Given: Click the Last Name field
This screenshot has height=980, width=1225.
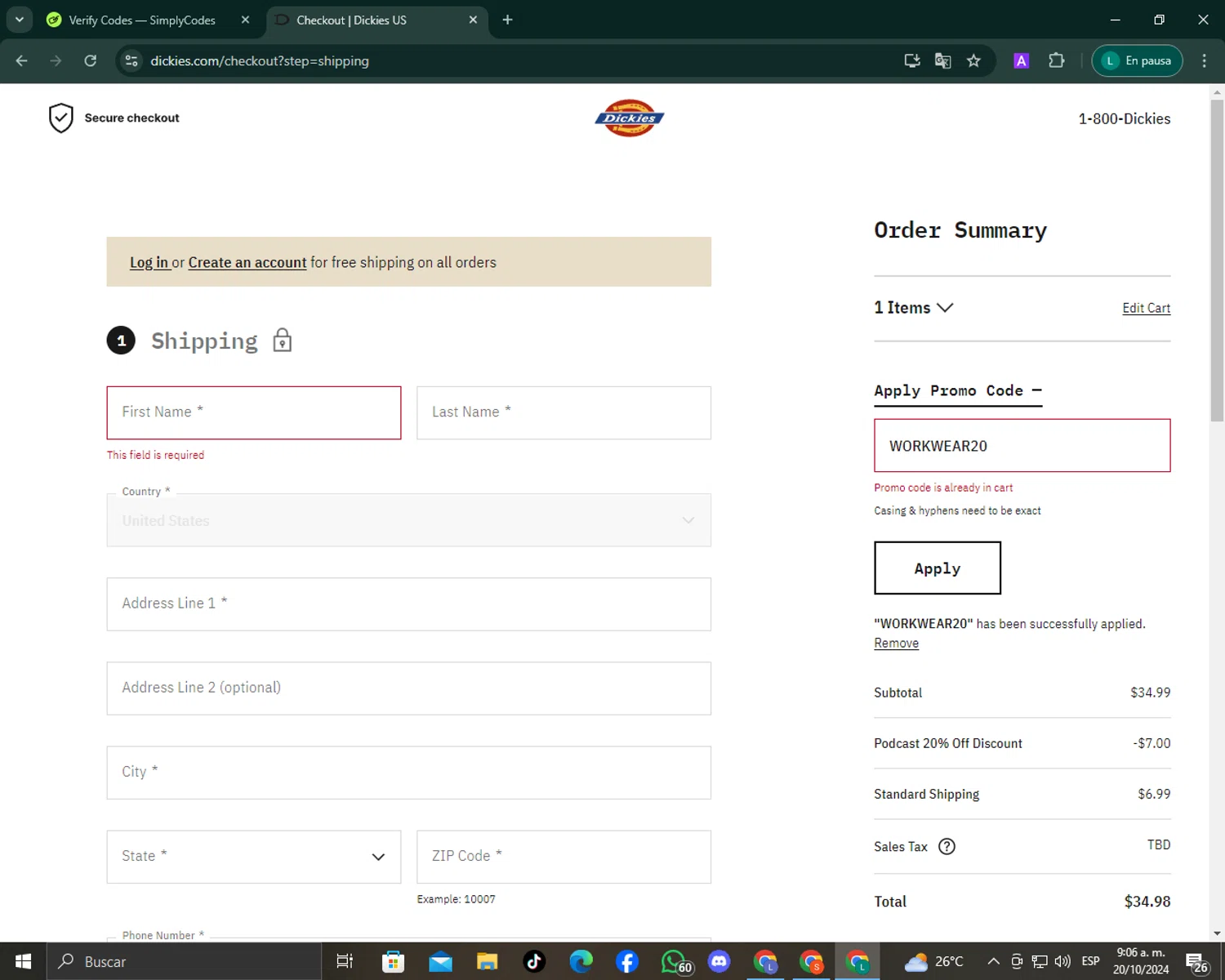Looking at the screenshot, I should [x=563, y=412].
